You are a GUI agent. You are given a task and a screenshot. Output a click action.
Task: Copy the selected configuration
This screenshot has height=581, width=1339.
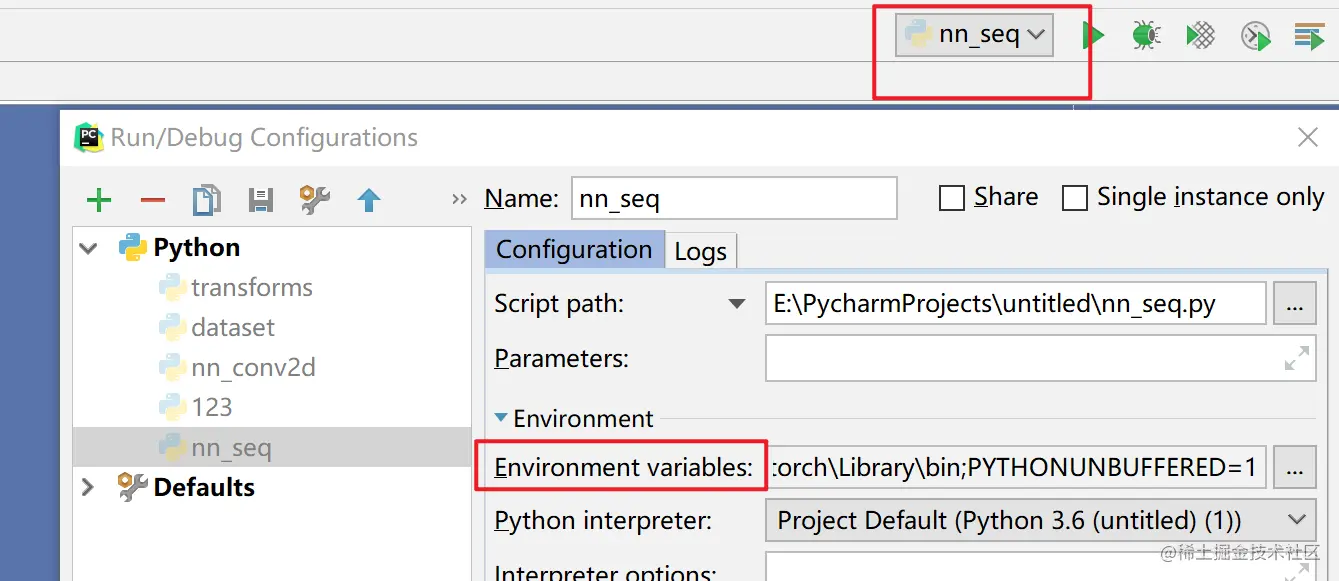tap(206, 200)
